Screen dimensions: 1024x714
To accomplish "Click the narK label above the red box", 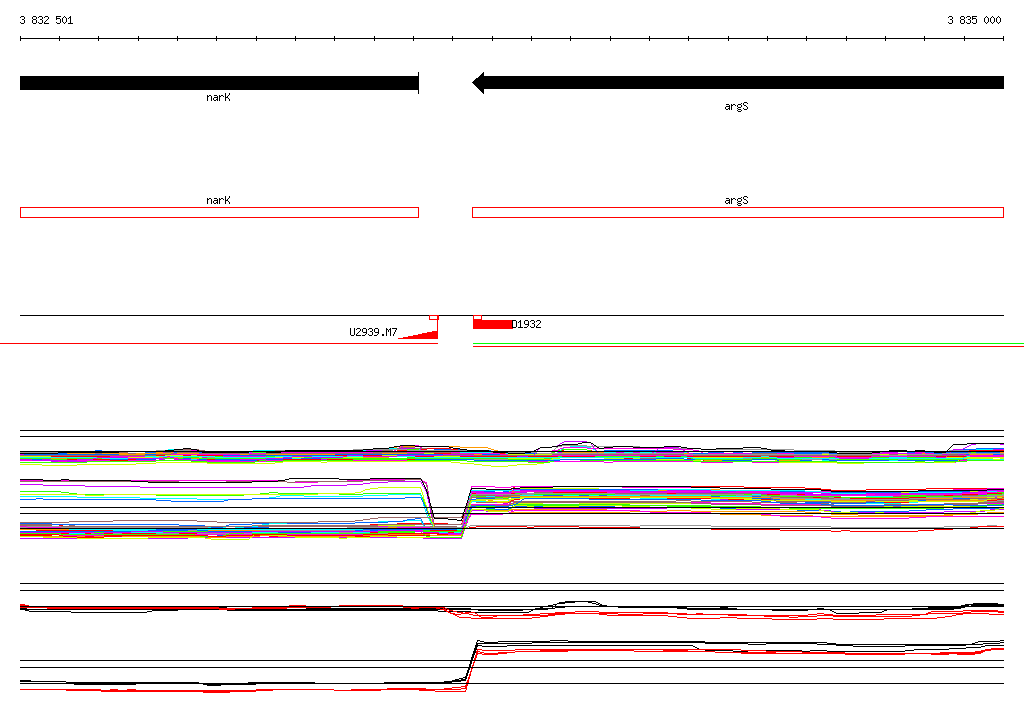I will point(218,201).
